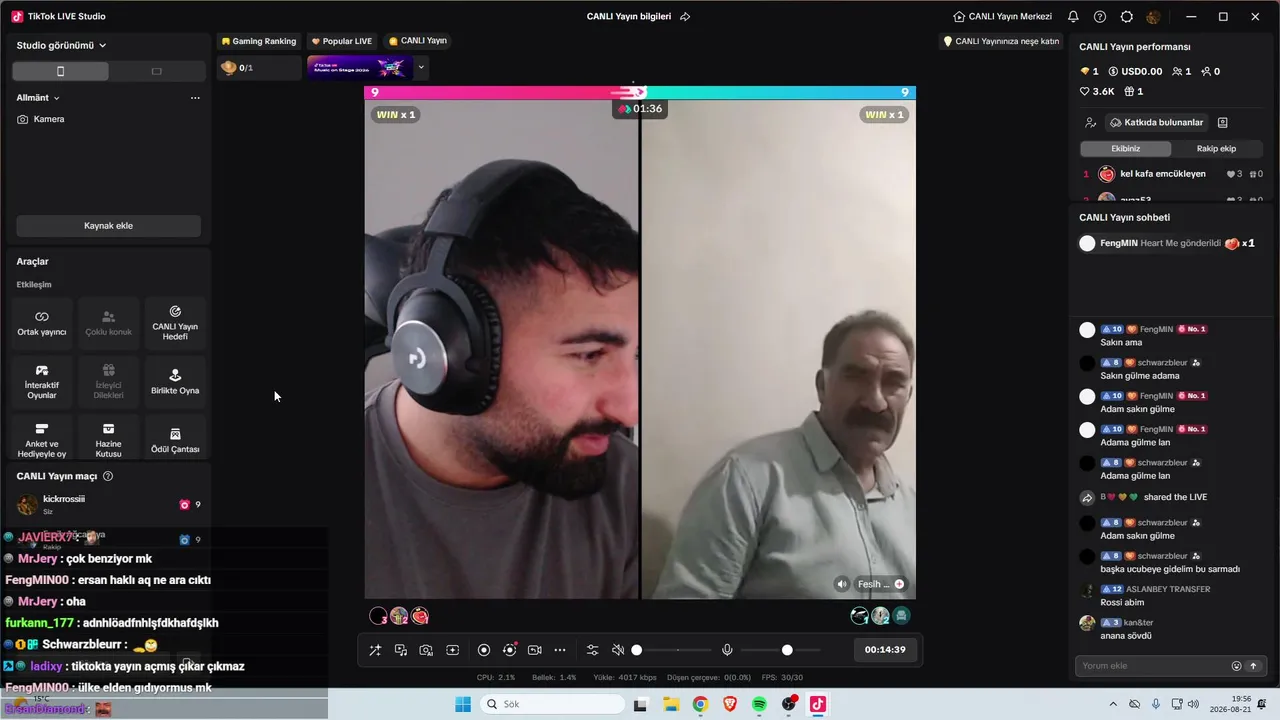Screen dimensions: 1280x720
Task: Open İzleyici Dilekleri
Action: 108,382
